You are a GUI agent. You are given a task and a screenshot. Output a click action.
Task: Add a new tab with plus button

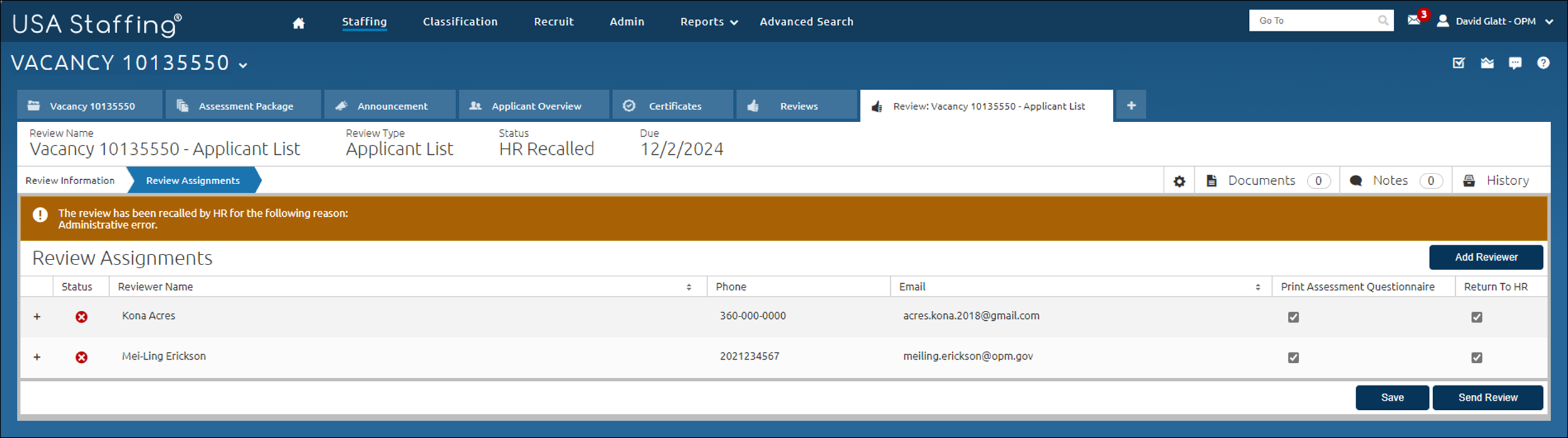[x=1131, y=105]
